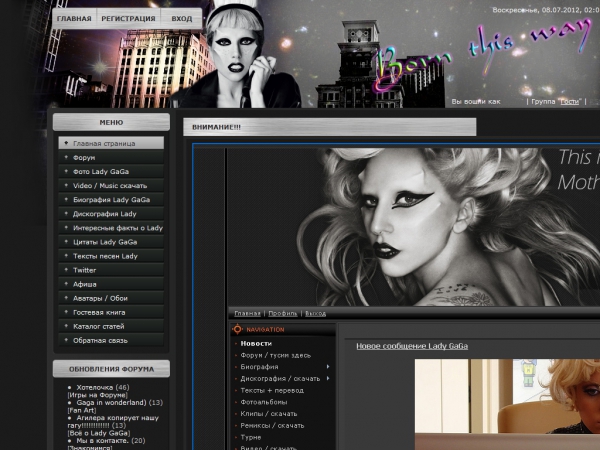Click the ОБНОВЛЕНИЯ ФОРУМА block header

[x=111, y=369]
